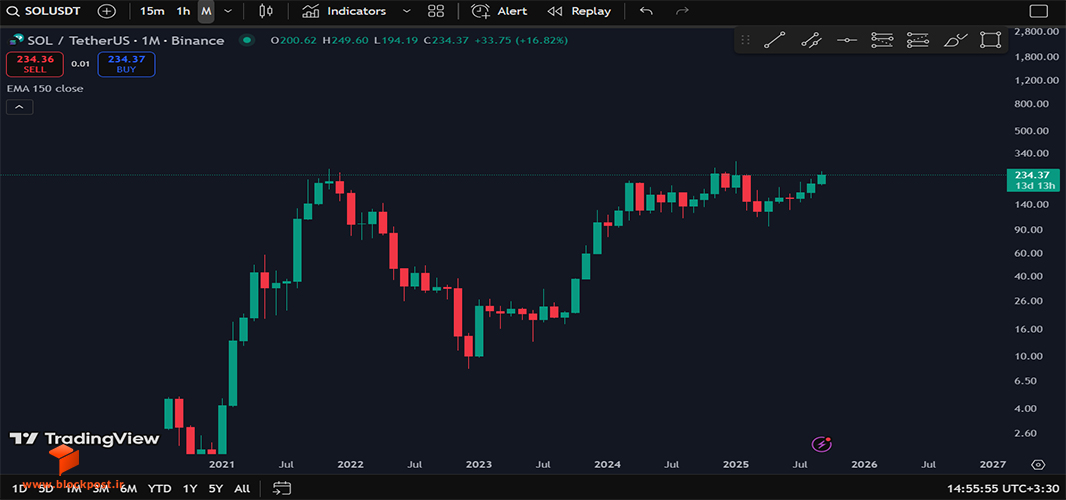
Task: Open the Indicators favorites dropdown arrow
Action: (407, 11)
